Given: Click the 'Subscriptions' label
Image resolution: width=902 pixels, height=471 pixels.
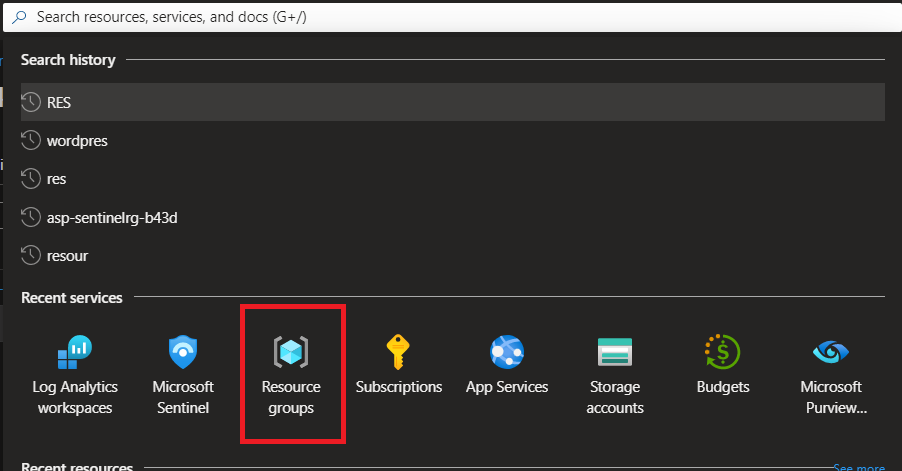Looking at the screenshot, I should tap(399, 387).
